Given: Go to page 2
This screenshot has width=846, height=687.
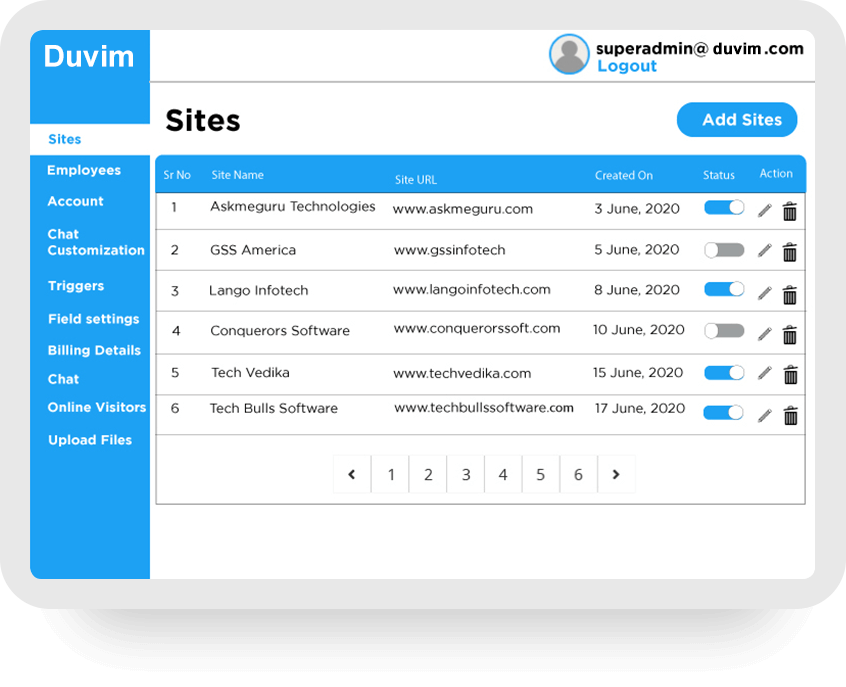Looking at the screenshot, I should (428, 474).
